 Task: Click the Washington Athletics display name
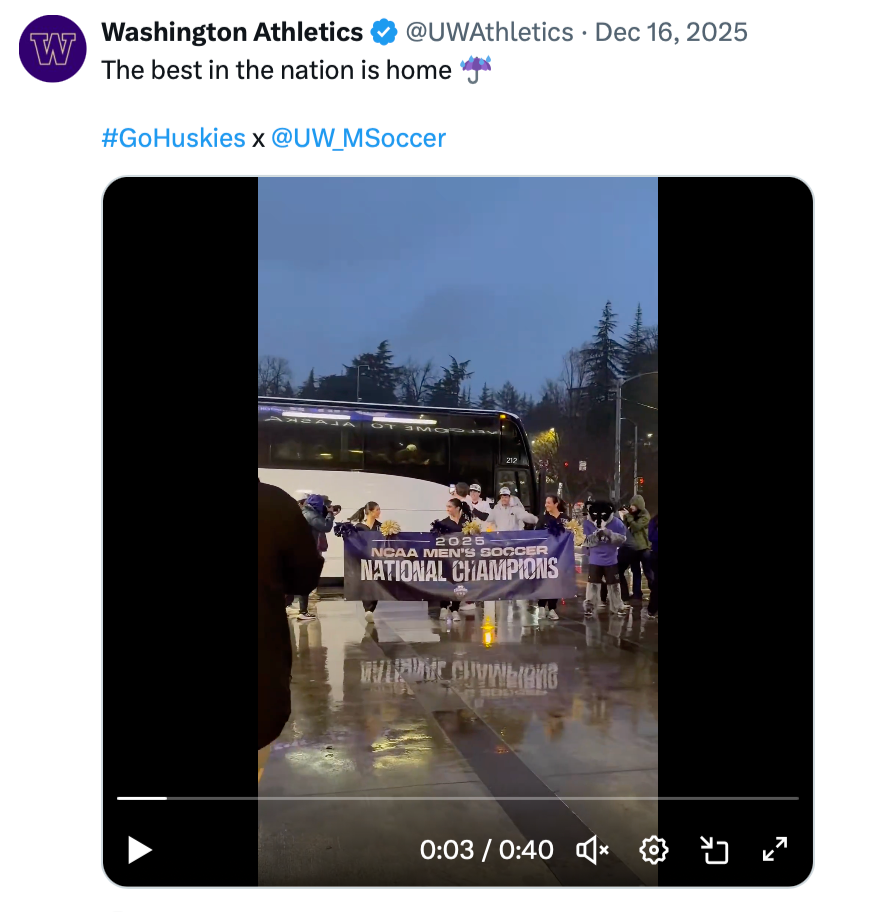[232, 33]
